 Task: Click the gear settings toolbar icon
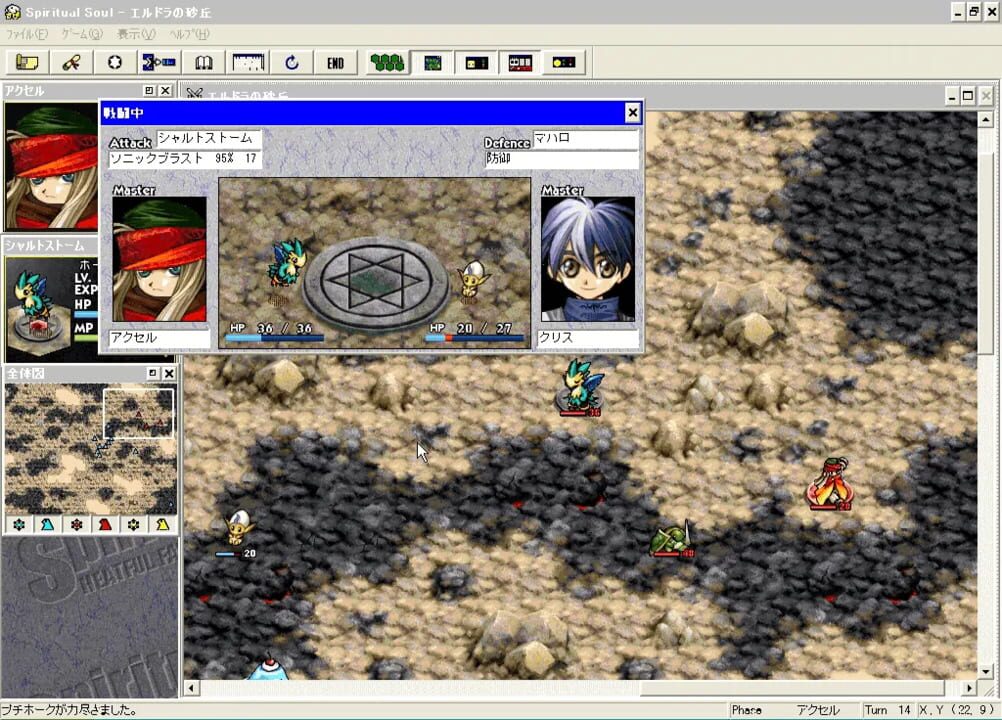coord(115,62)
